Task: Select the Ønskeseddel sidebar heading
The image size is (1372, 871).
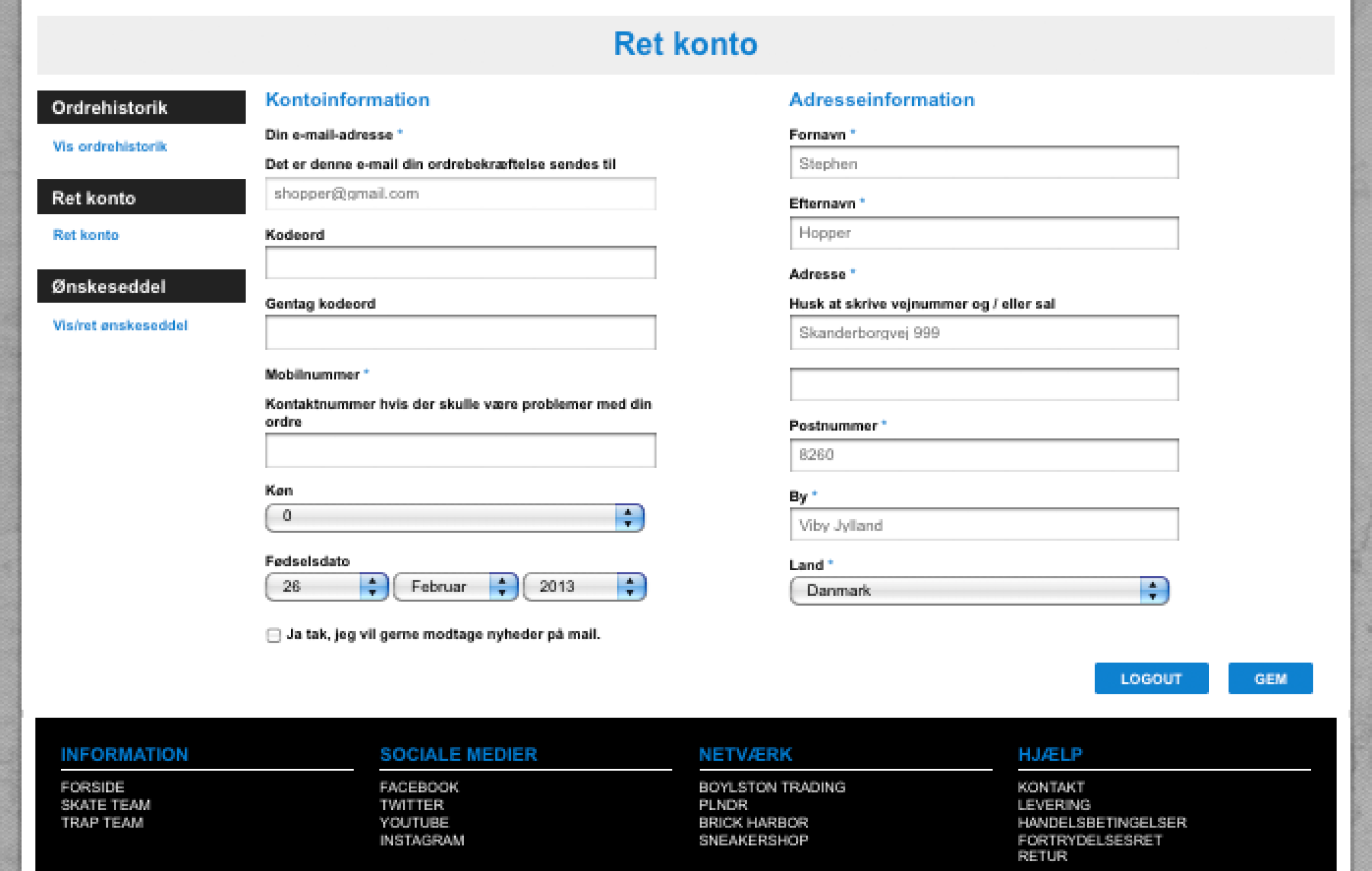Action: (x=141, y=286)
